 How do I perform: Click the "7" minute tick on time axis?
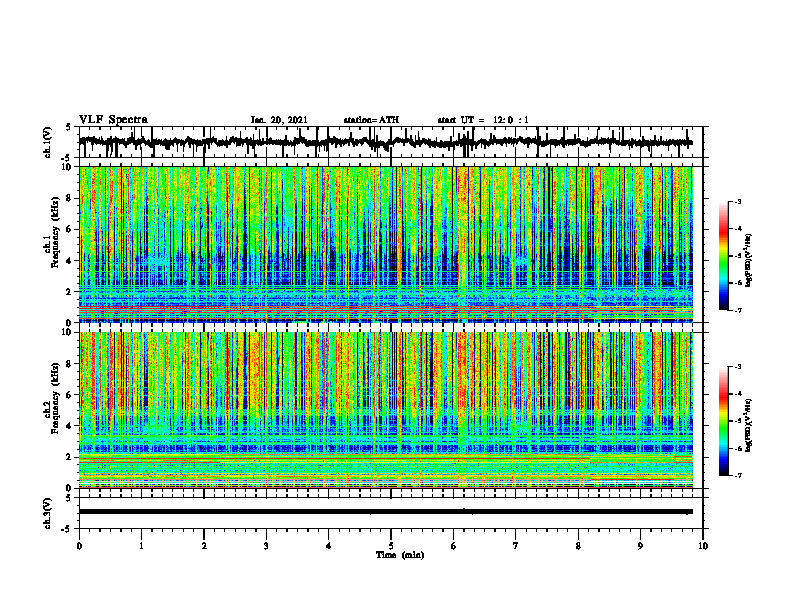click(516, 546)
